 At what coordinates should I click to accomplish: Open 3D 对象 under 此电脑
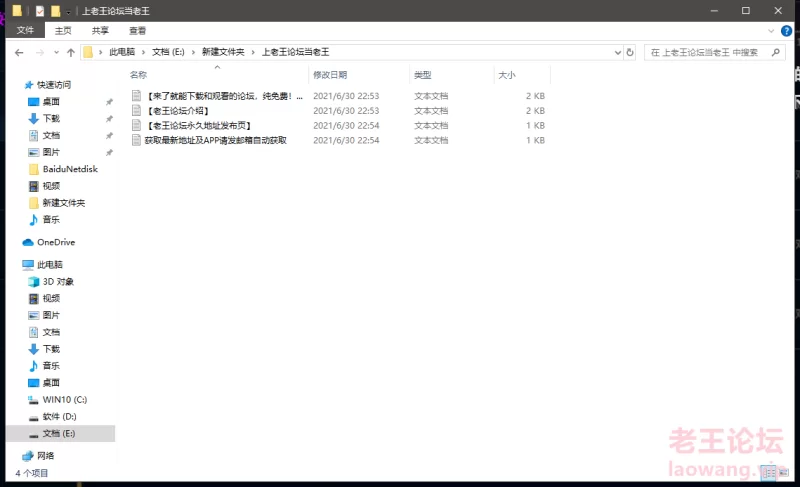tap(58, 281)
